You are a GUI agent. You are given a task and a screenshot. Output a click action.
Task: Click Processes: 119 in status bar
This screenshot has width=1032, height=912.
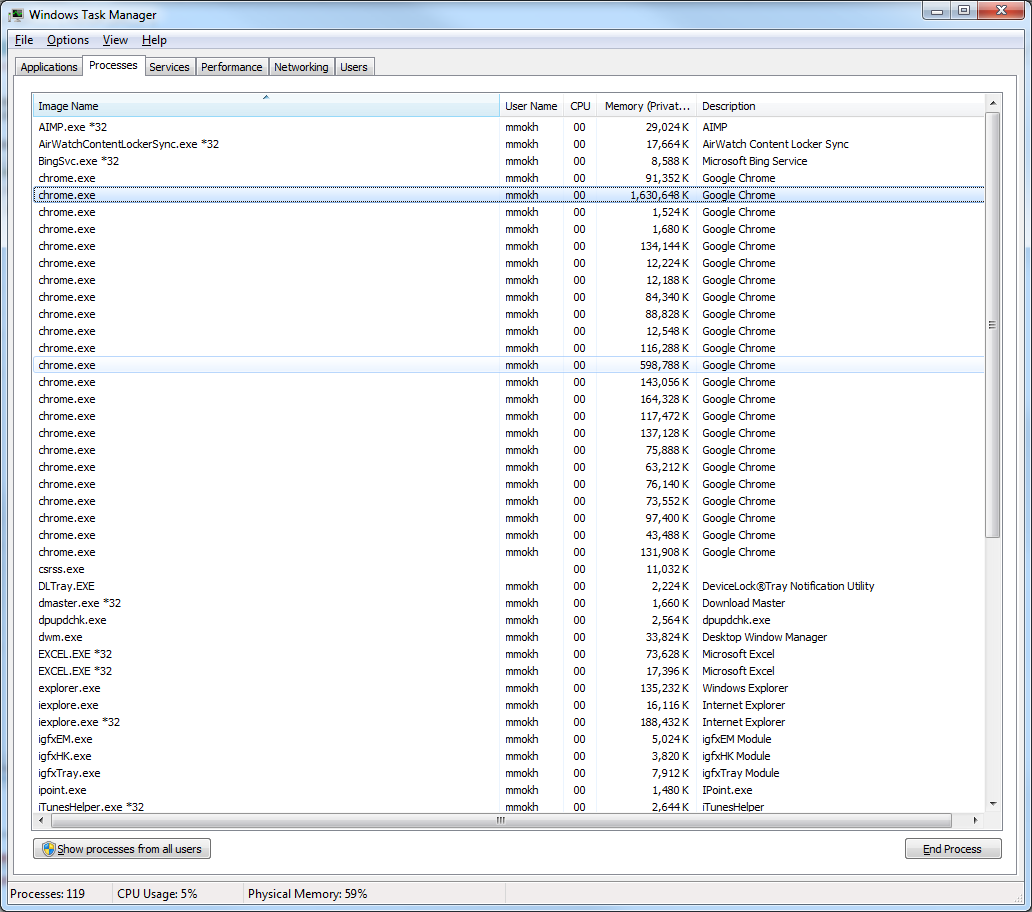coord(47,894)
